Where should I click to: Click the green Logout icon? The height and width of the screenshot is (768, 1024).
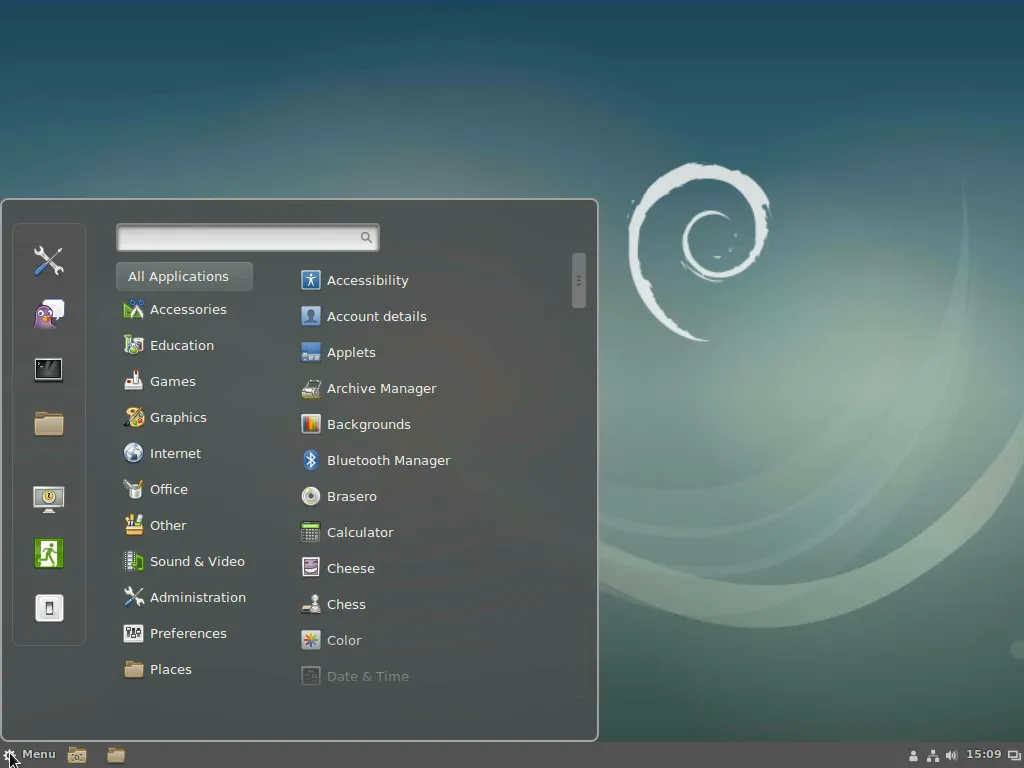(49, 554)
